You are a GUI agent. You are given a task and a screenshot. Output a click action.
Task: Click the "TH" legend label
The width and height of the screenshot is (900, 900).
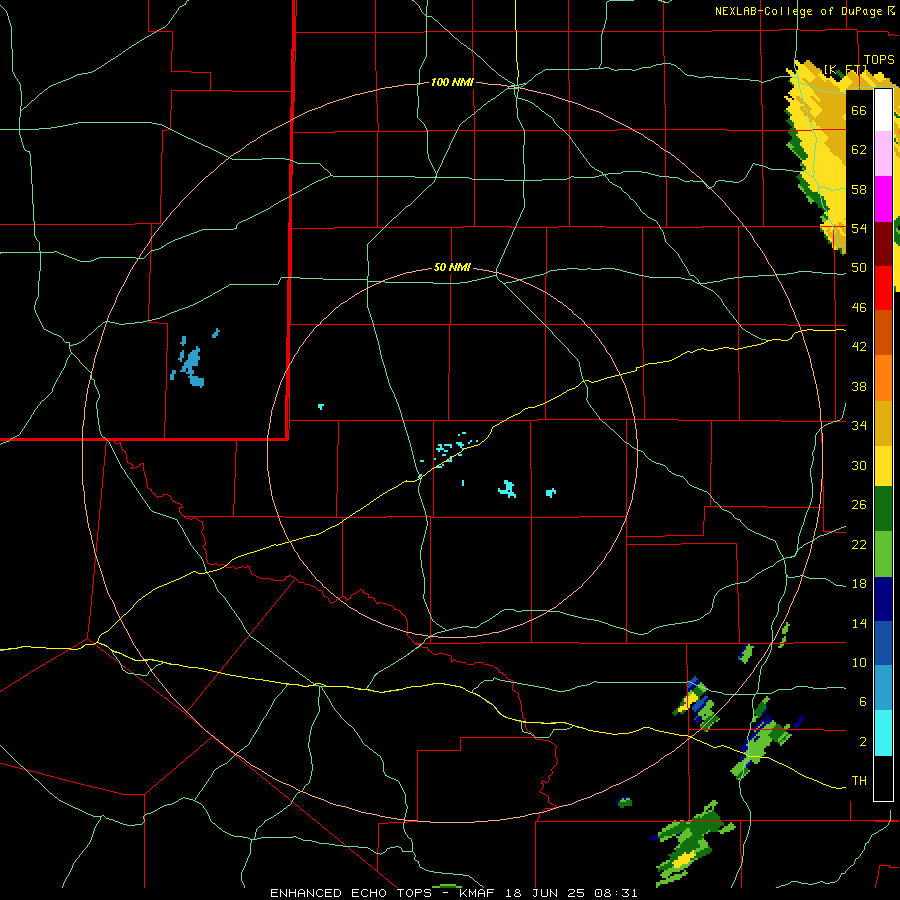[x=859, y=781]
